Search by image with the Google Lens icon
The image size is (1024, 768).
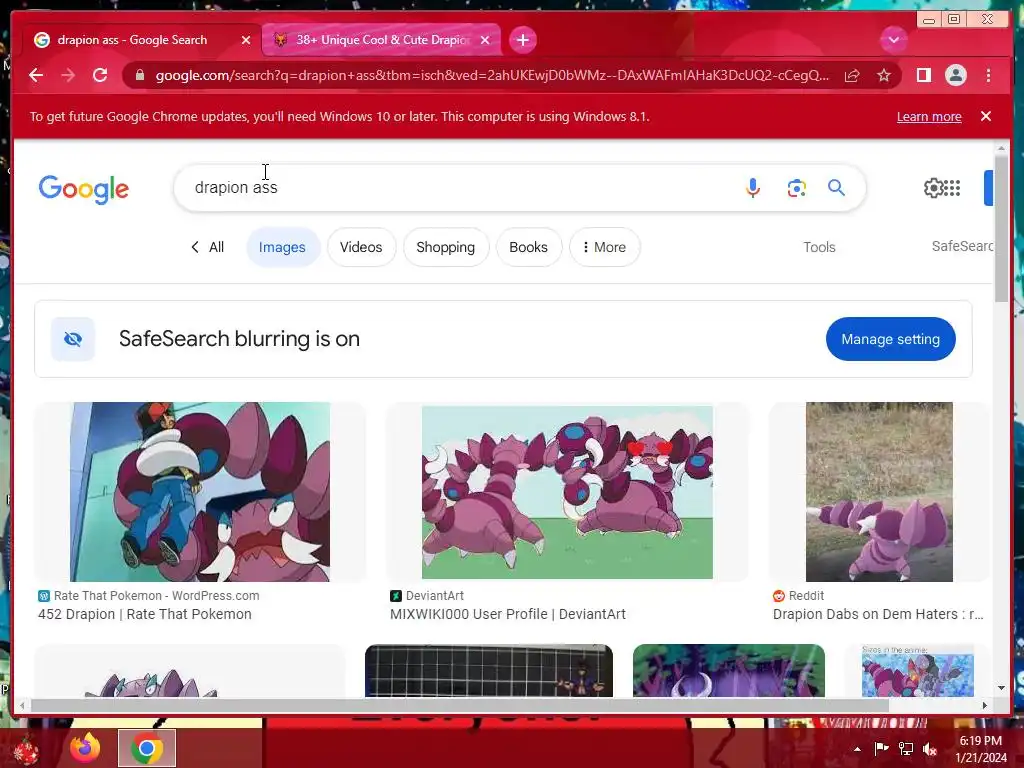pyautogui.click(x=796, y=188)
